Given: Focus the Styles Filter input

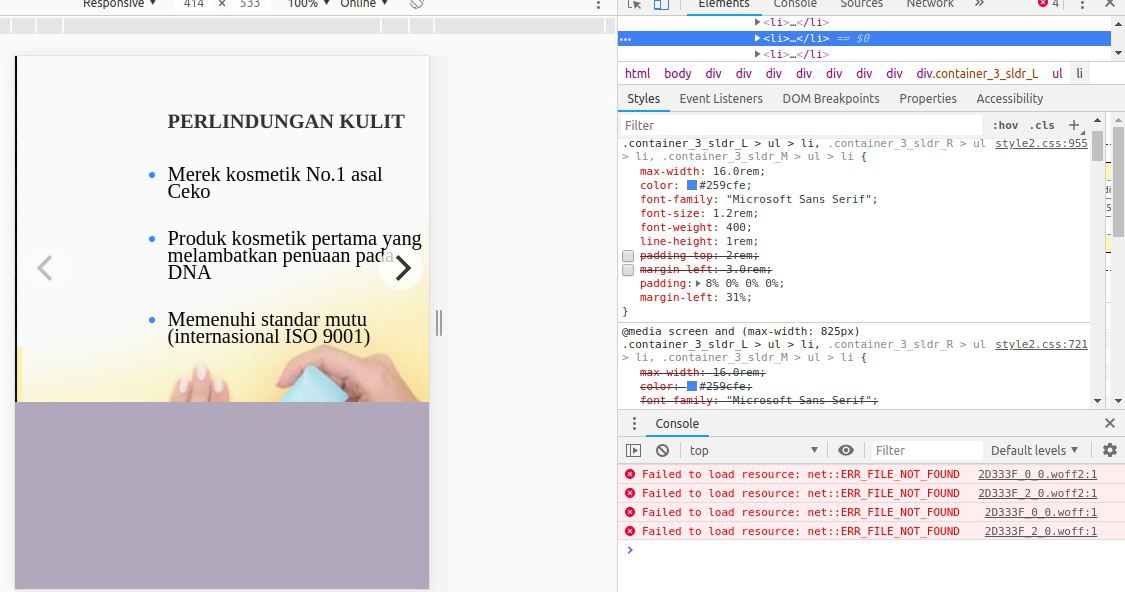Looking at the screenshot, I should pos(800,125).
